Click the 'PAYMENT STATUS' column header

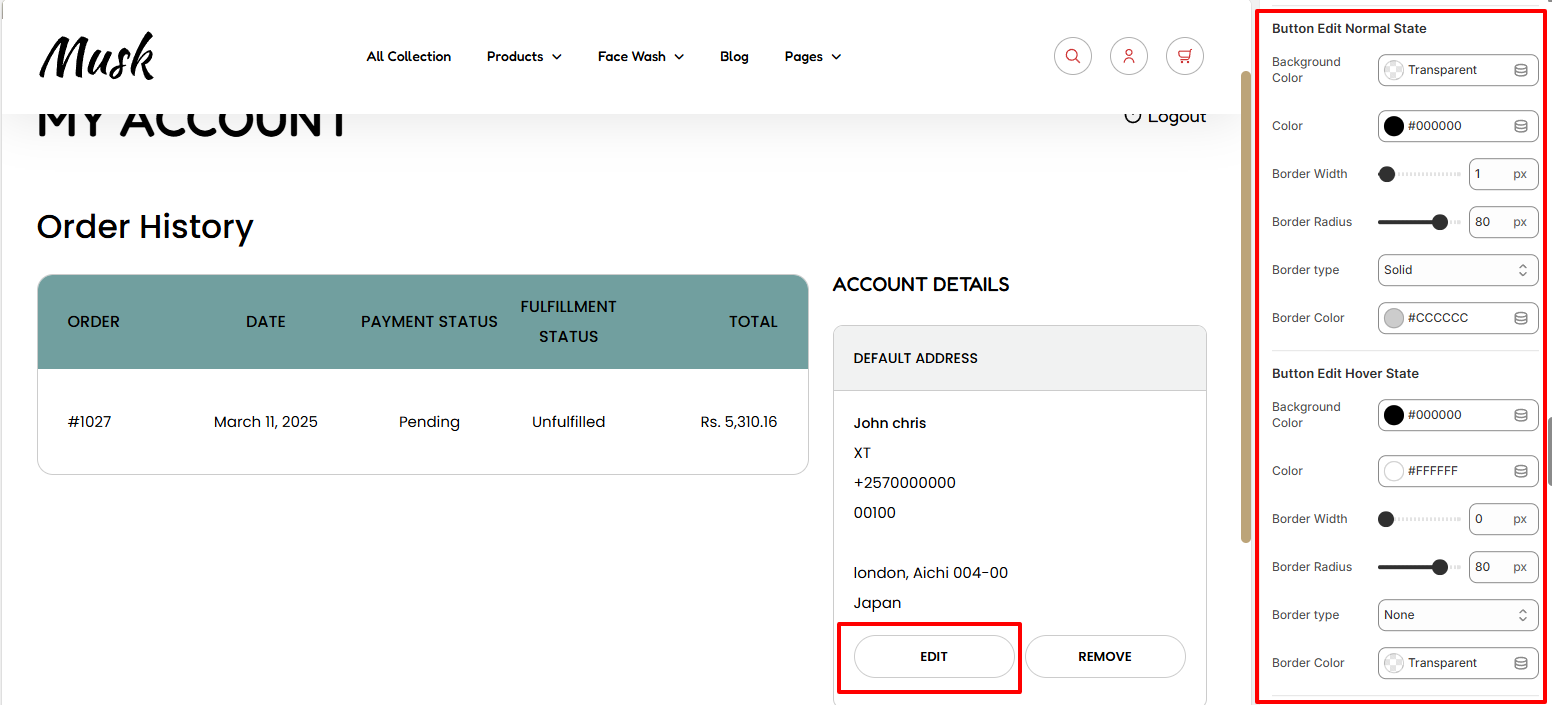pos(429,322)
